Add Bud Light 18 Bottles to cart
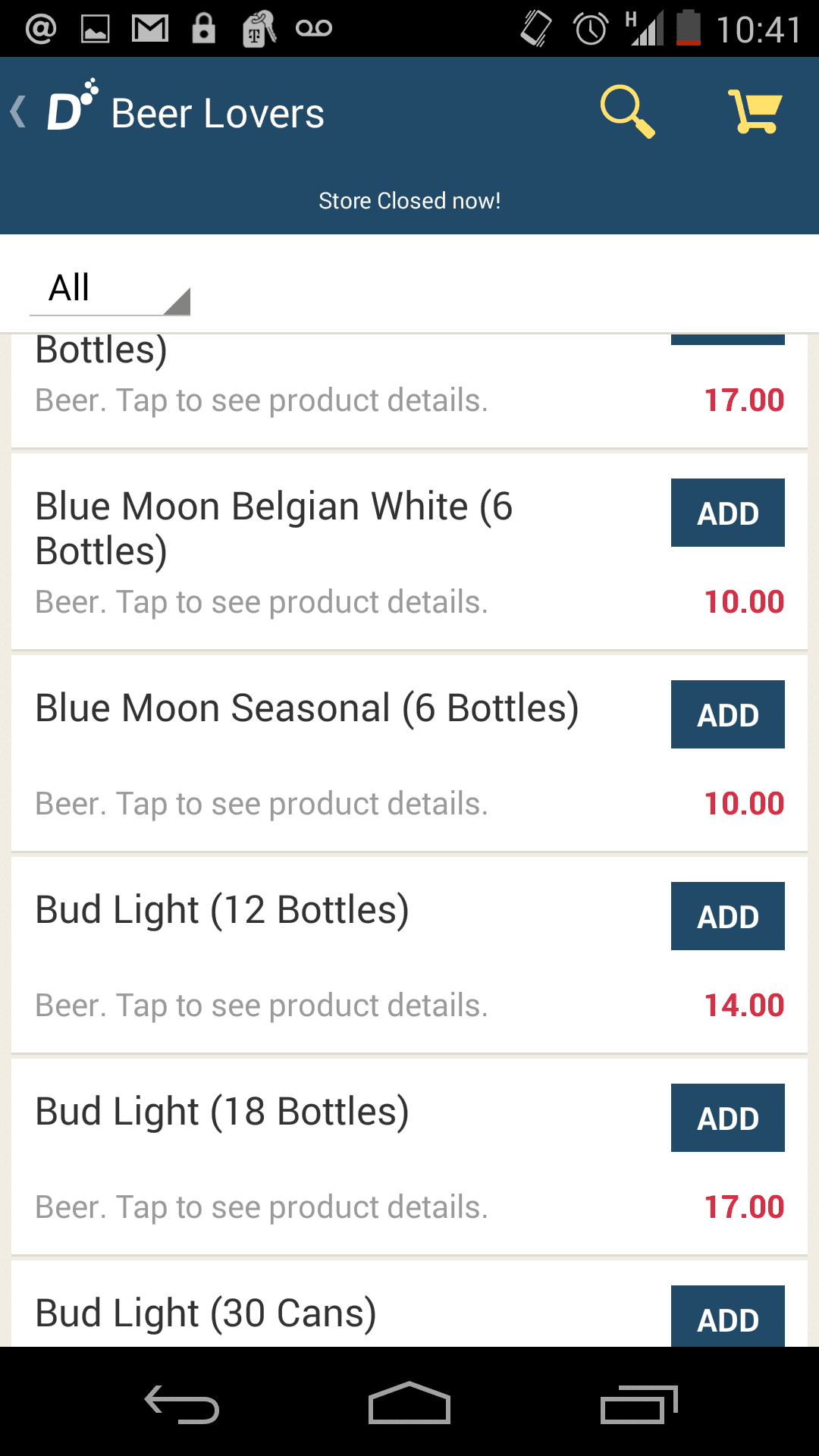The height and width of the screenshot is (1456, 819). (727, 1118)
